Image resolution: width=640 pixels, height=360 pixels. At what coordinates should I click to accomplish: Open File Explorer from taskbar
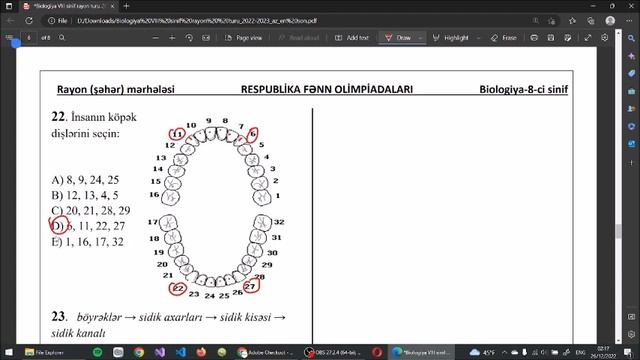(44, 352)
